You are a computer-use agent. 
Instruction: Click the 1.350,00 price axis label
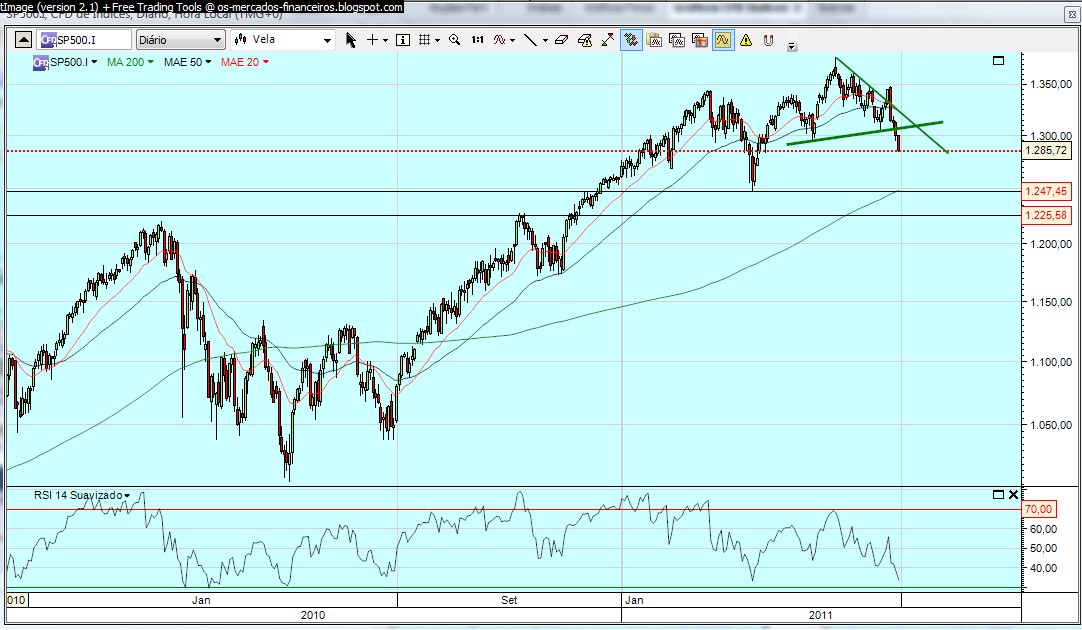tap(1051, 84)
